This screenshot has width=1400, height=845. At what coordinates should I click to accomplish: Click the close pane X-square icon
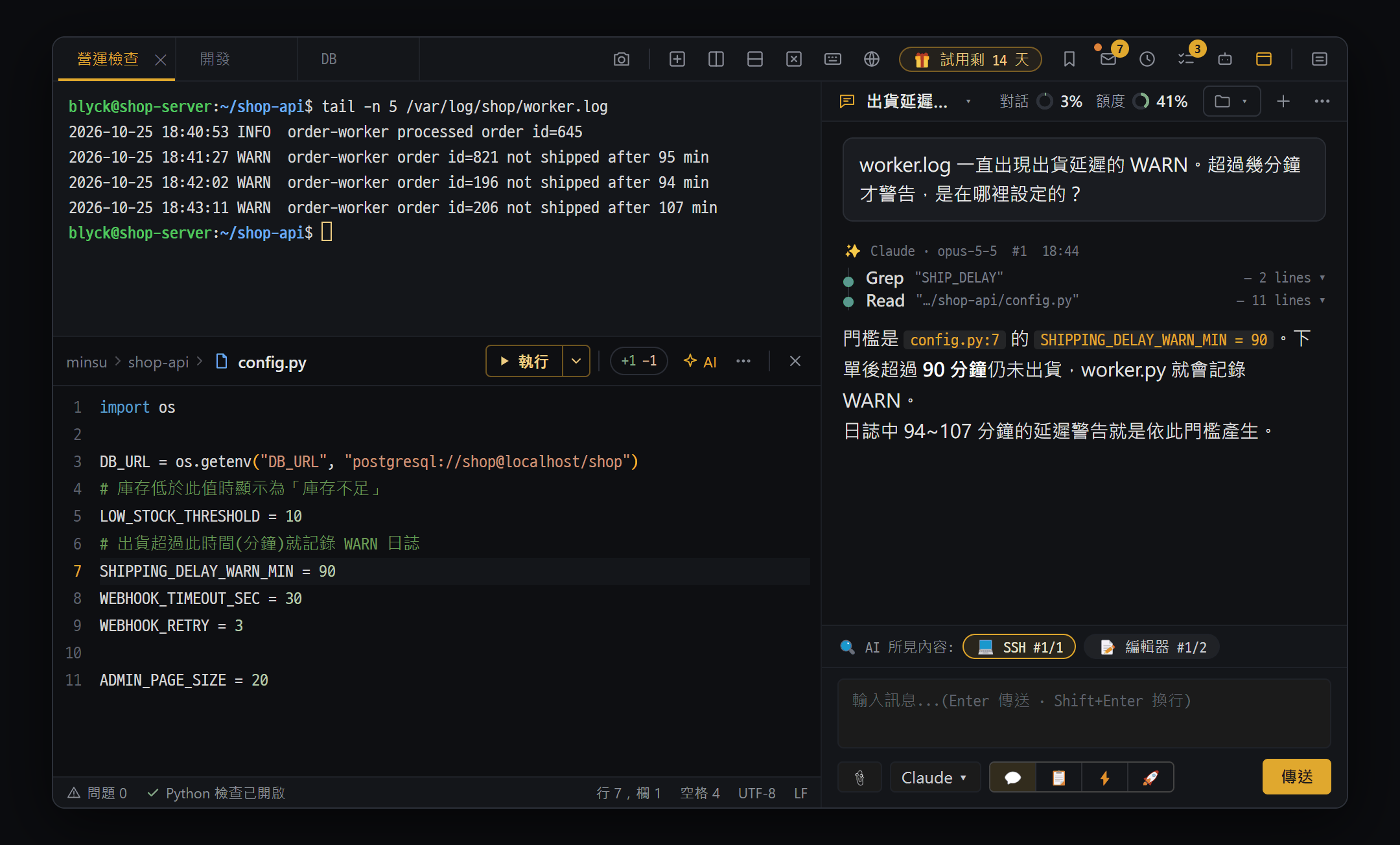pos(793,60)
